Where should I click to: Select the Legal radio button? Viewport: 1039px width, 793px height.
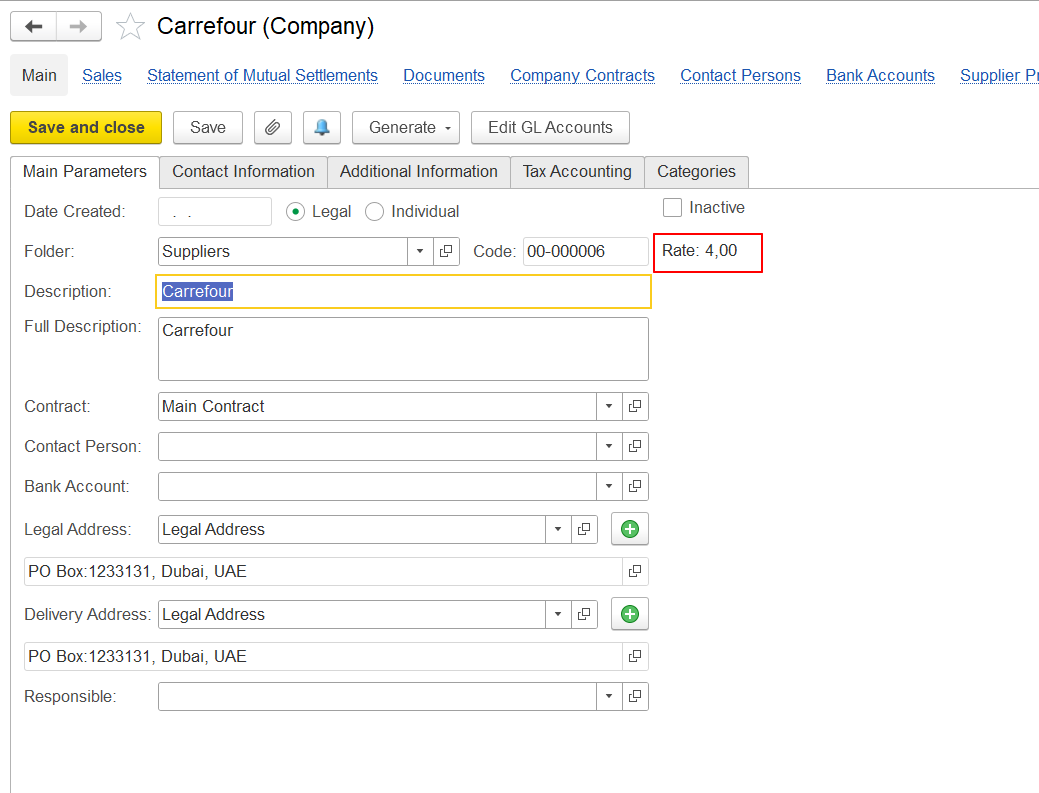296,211
